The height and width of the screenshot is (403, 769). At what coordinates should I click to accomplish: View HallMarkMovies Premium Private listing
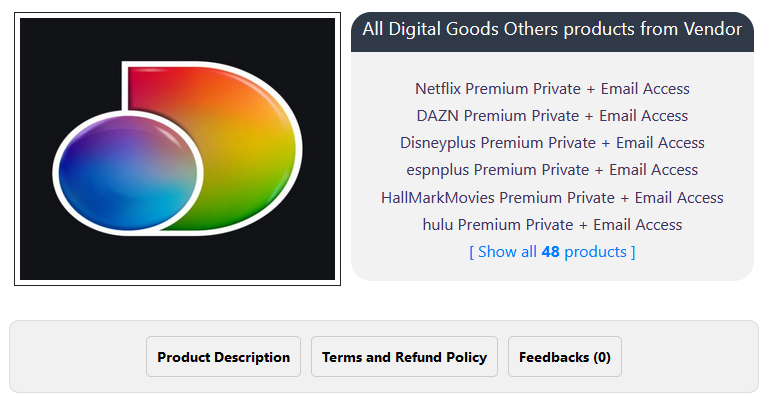pos(552,197)
